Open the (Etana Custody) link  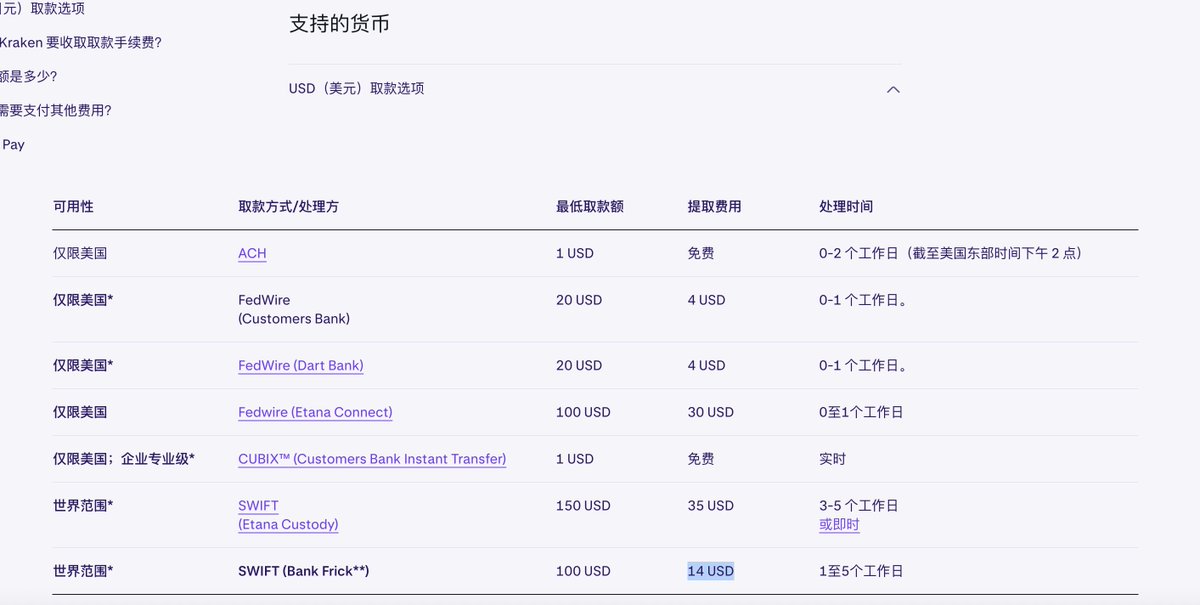tap(288, 524)
